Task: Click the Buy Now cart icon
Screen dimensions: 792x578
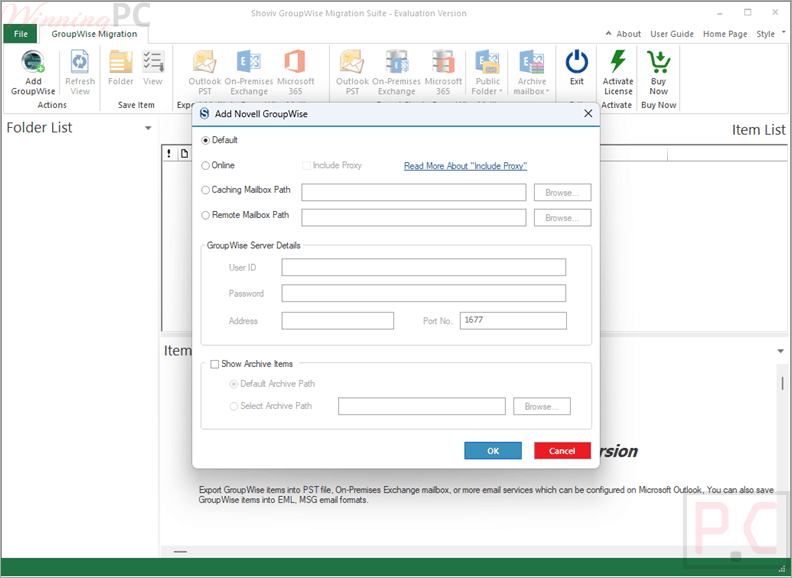Action: (x=659, y=62)
